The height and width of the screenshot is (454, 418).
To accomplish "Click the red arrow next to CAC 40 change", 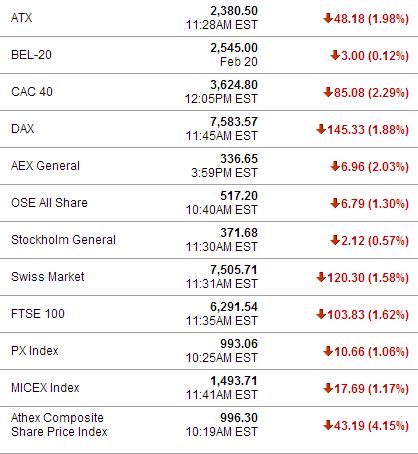I will tap(328, 92).
